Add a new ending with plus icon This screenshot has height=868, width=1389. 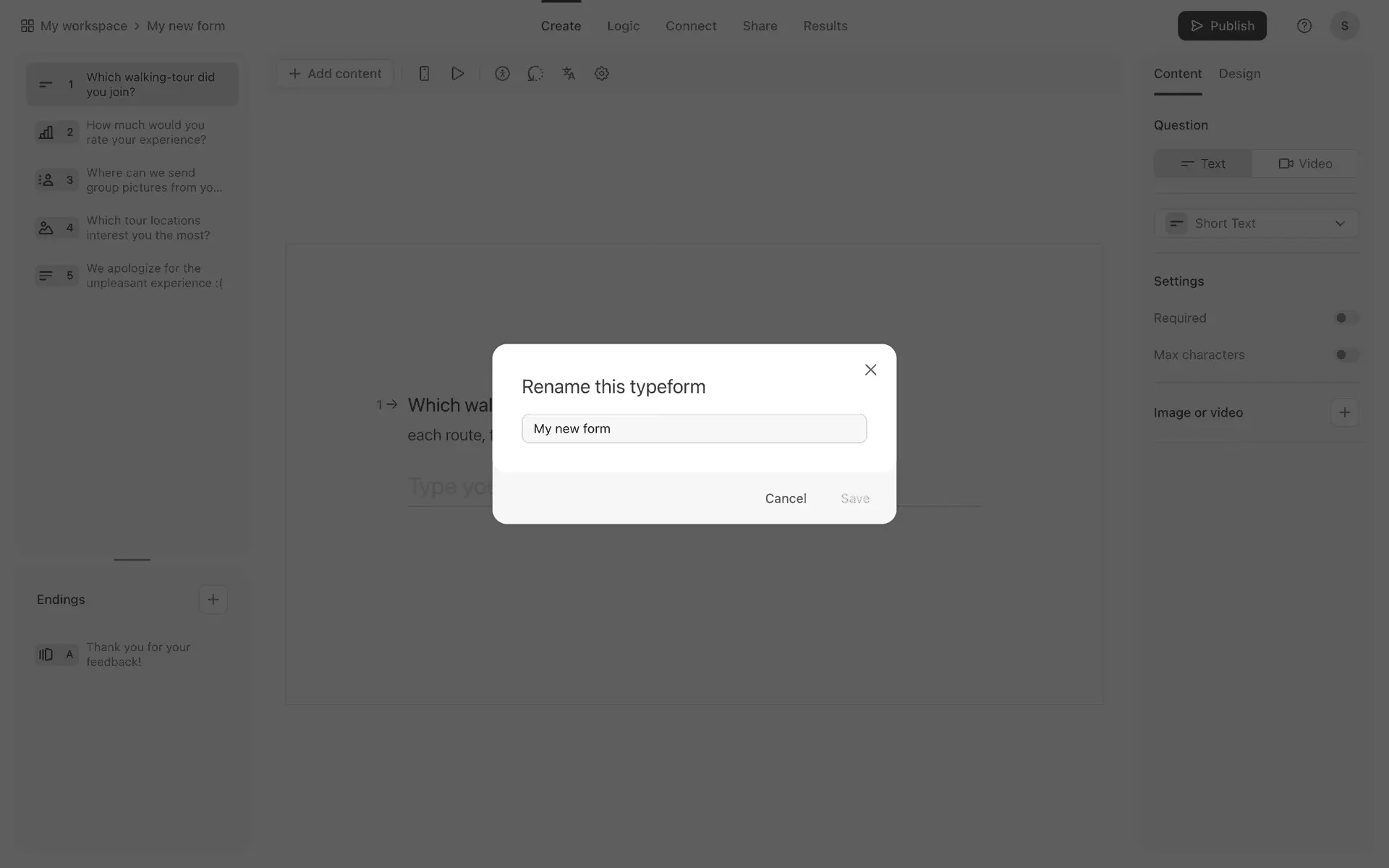[213, 600]
